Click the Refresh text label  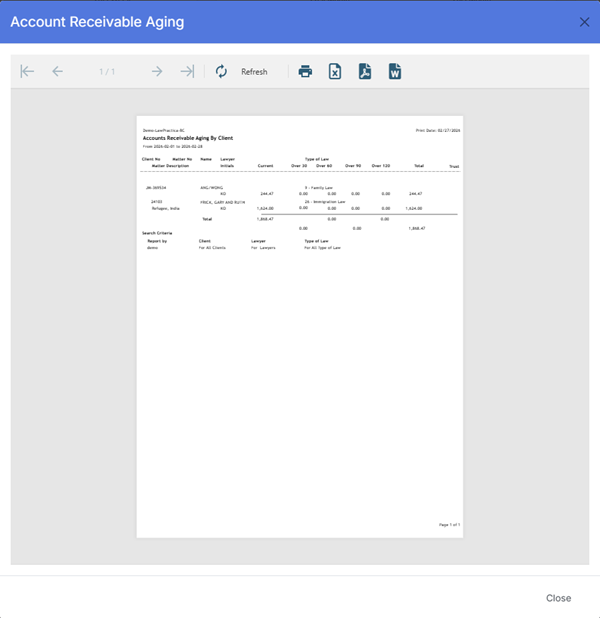pos(254,72)
